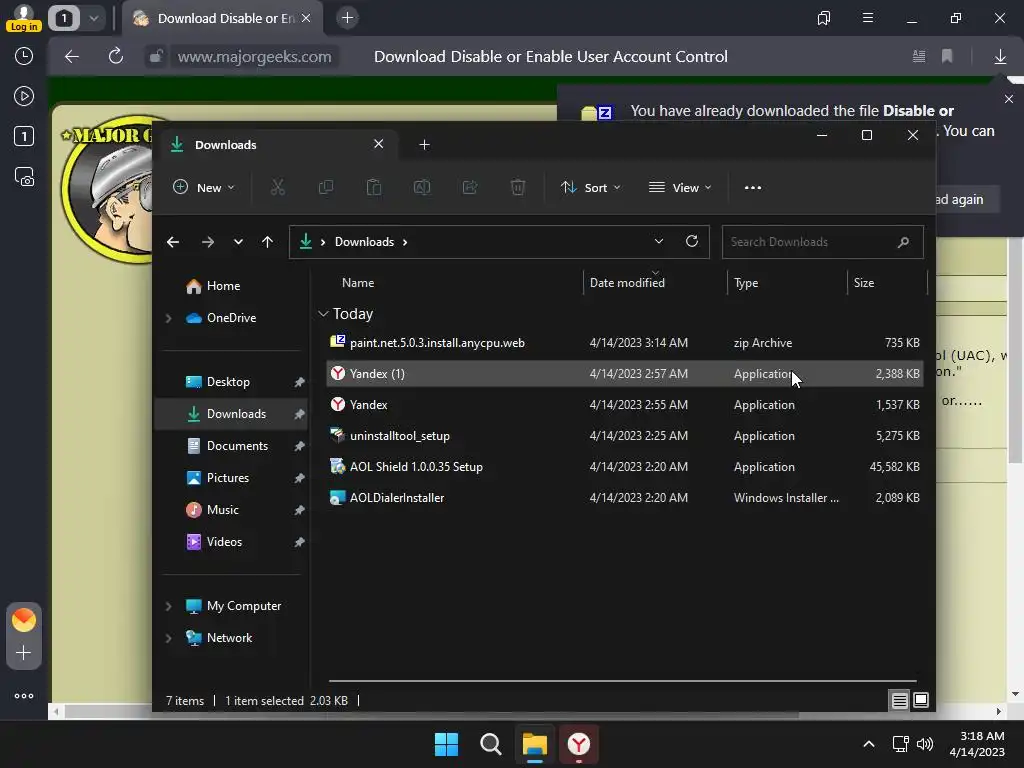Select AOLDialerInstaller file
1024x768 pixels.
(x=624, y=498)
